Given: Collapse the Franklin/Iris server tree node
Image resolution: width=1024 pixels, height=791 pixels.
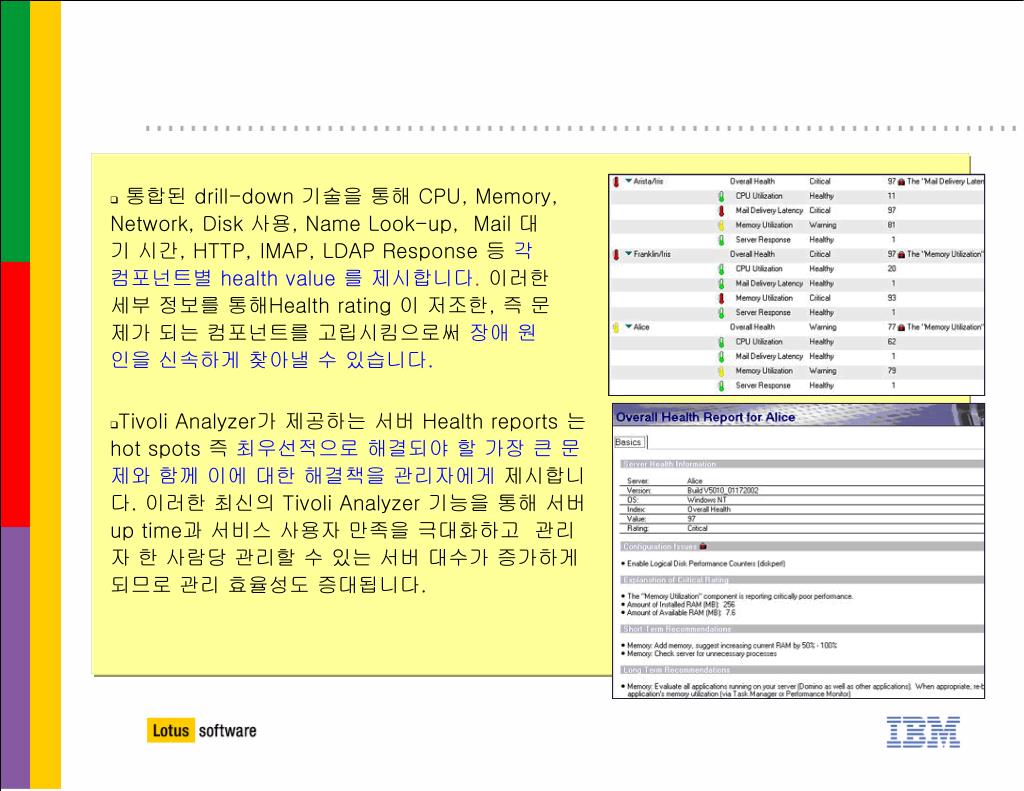Looking at the screenshot, I should tap(628, 253).
